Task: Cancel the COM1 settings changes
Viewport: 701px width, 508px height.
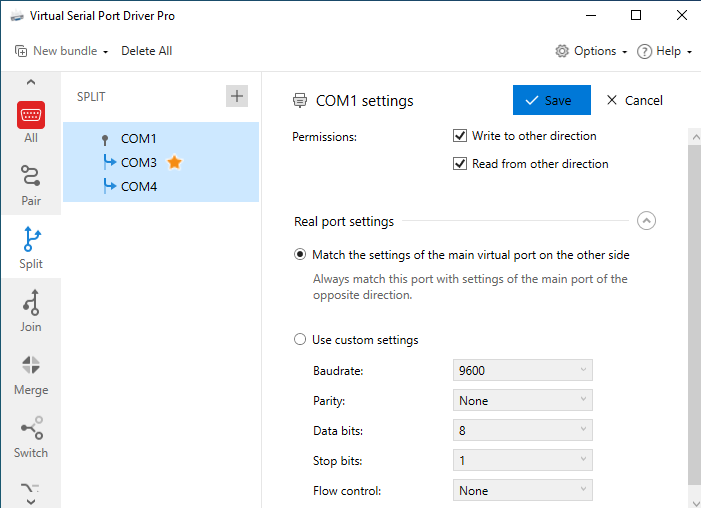Action: point(634,100)
